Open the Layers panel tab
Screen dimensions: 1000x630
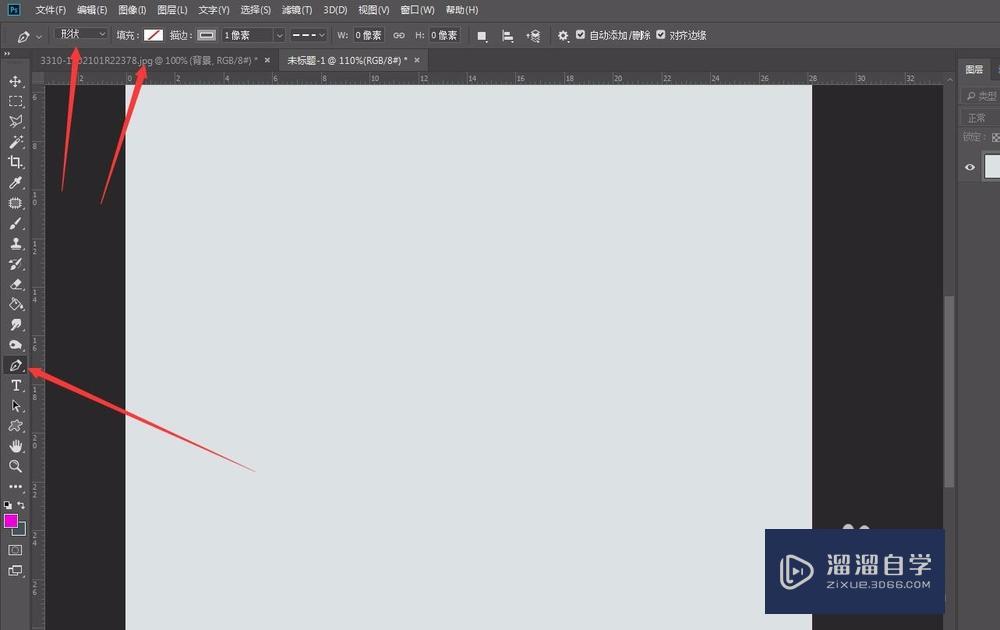click(974, 70)
